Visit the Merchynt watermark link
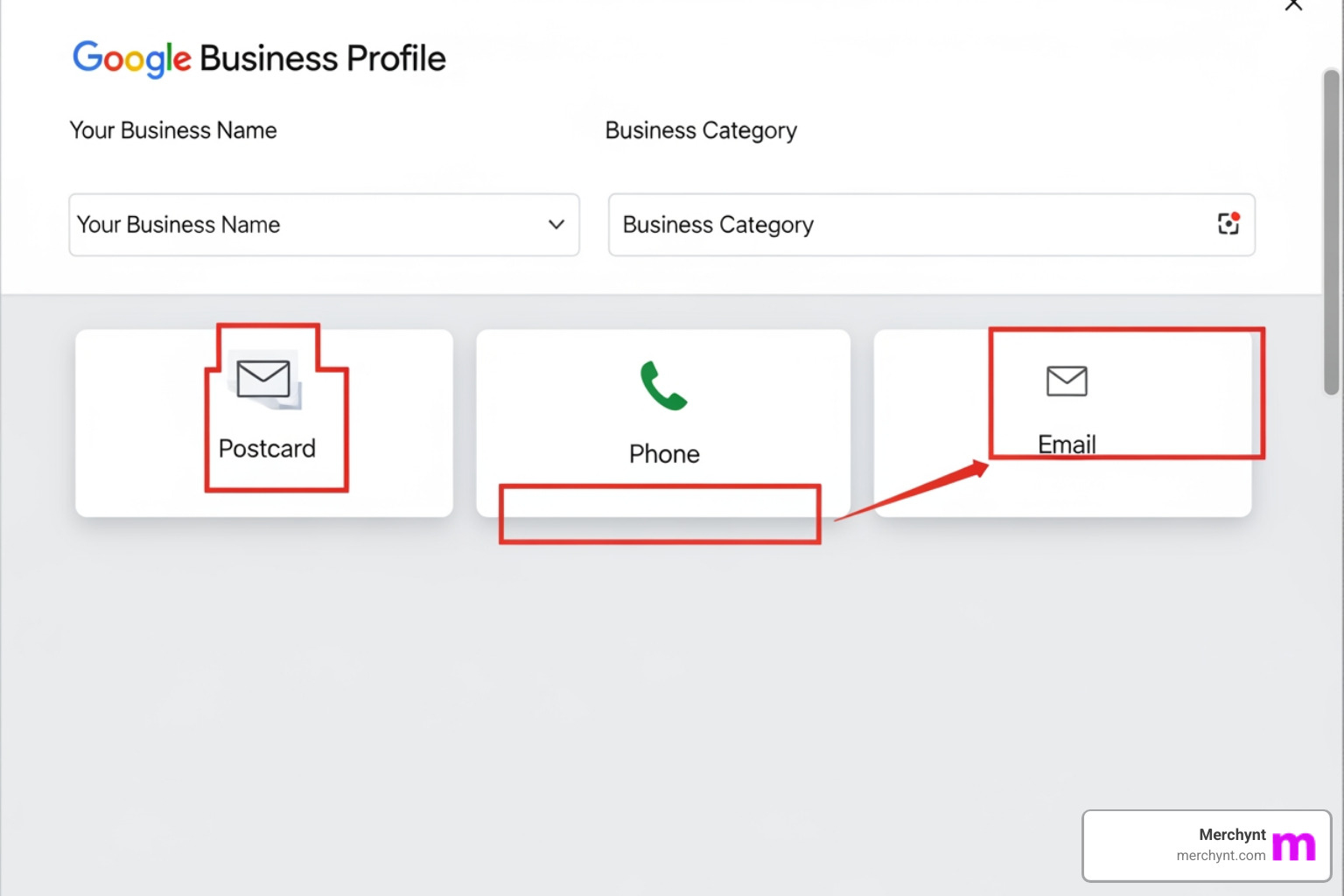Screen dimensions: 1344x896 click(x=1206, y=844)
